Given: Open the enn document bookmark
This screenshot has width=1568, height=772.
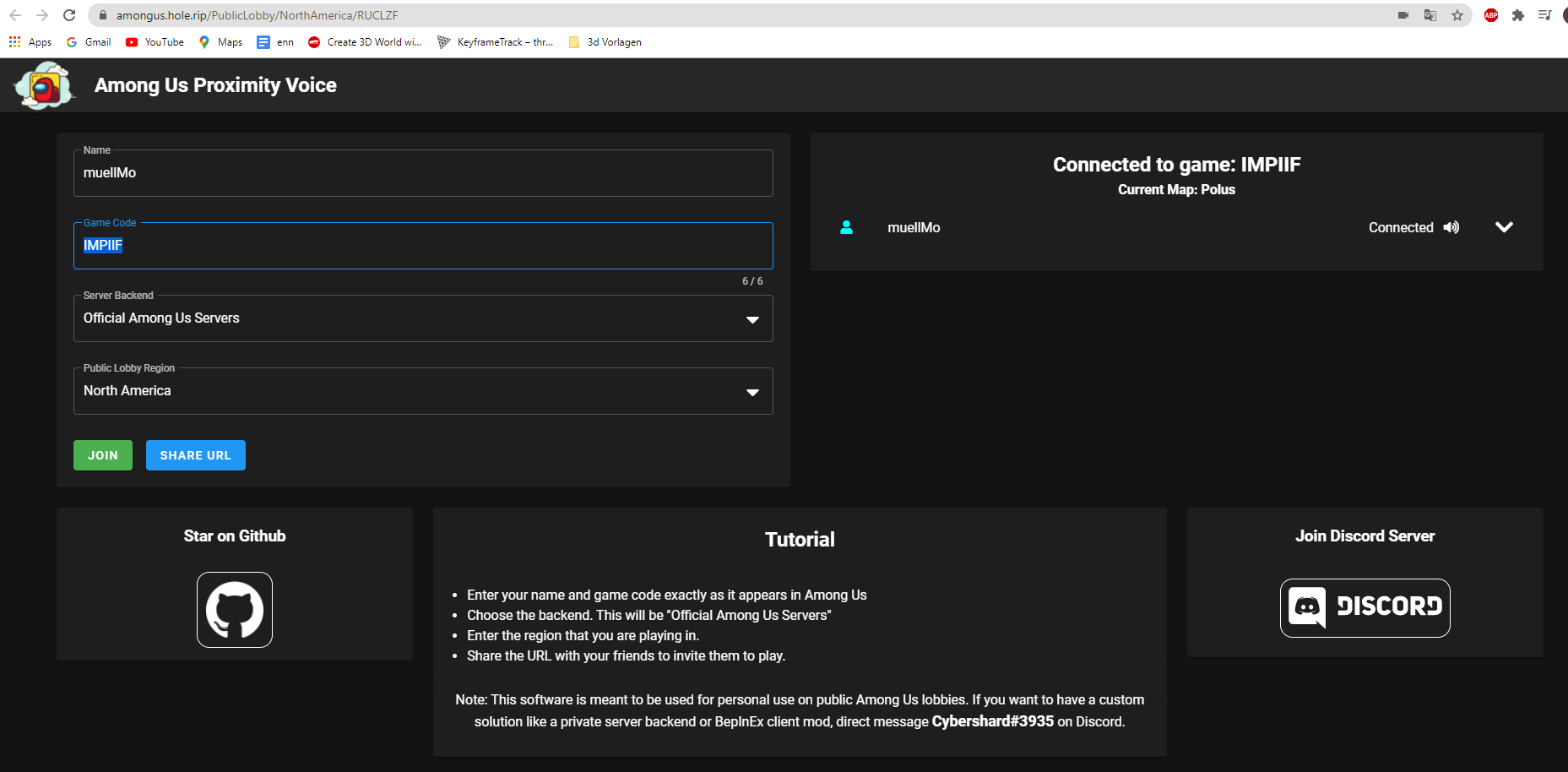Looking at the screenshot, I should (x=276, y=42).
